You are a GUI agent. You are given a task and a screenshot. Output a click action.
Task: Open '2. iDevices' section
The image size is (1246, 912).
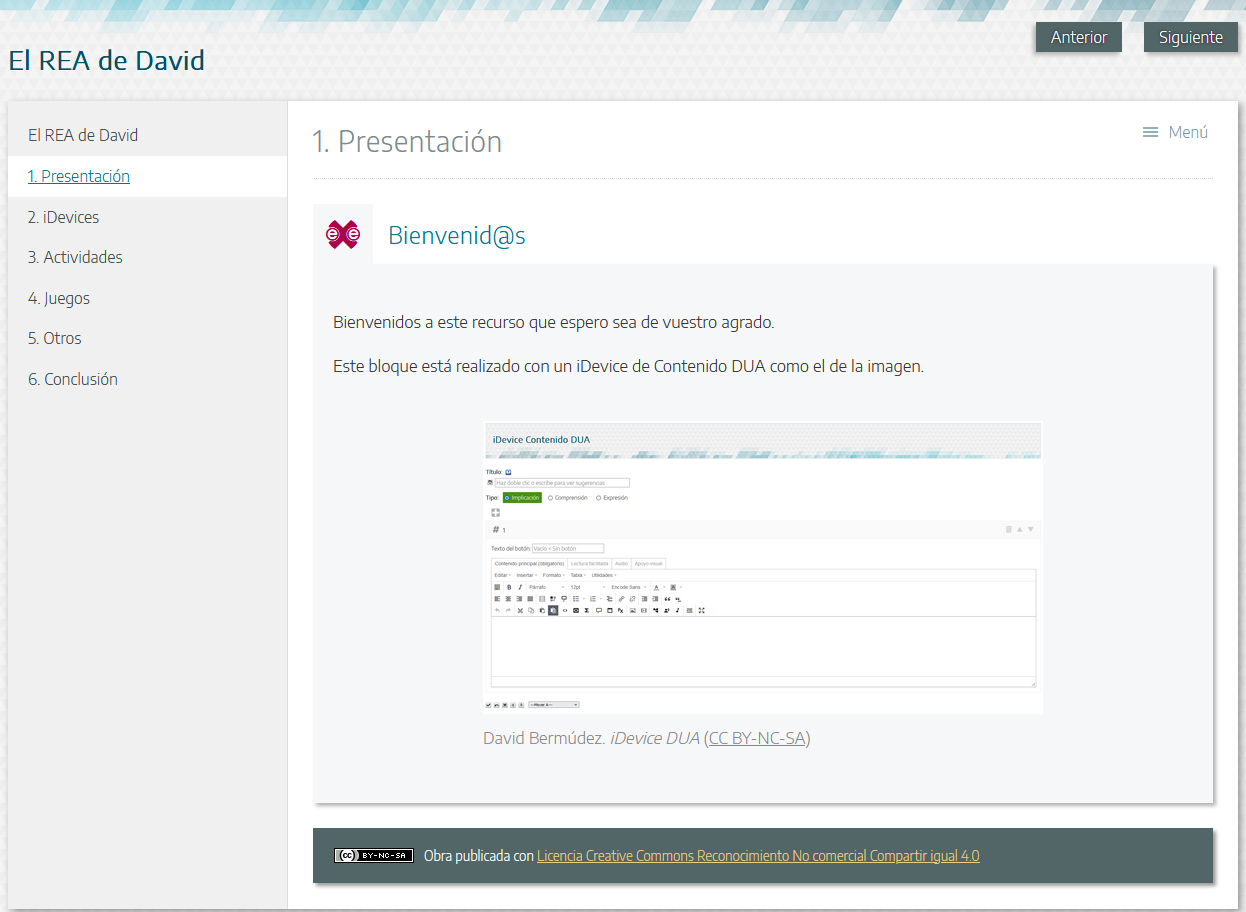click(x=147, y=217)
